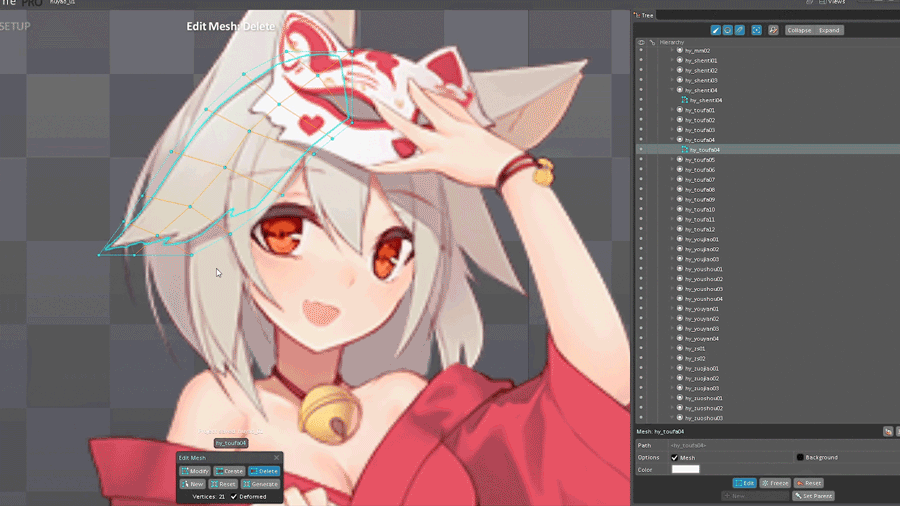Expand the hy_toufa03 slot node
This screenshot has height=506, width=900.
point(672,130)
